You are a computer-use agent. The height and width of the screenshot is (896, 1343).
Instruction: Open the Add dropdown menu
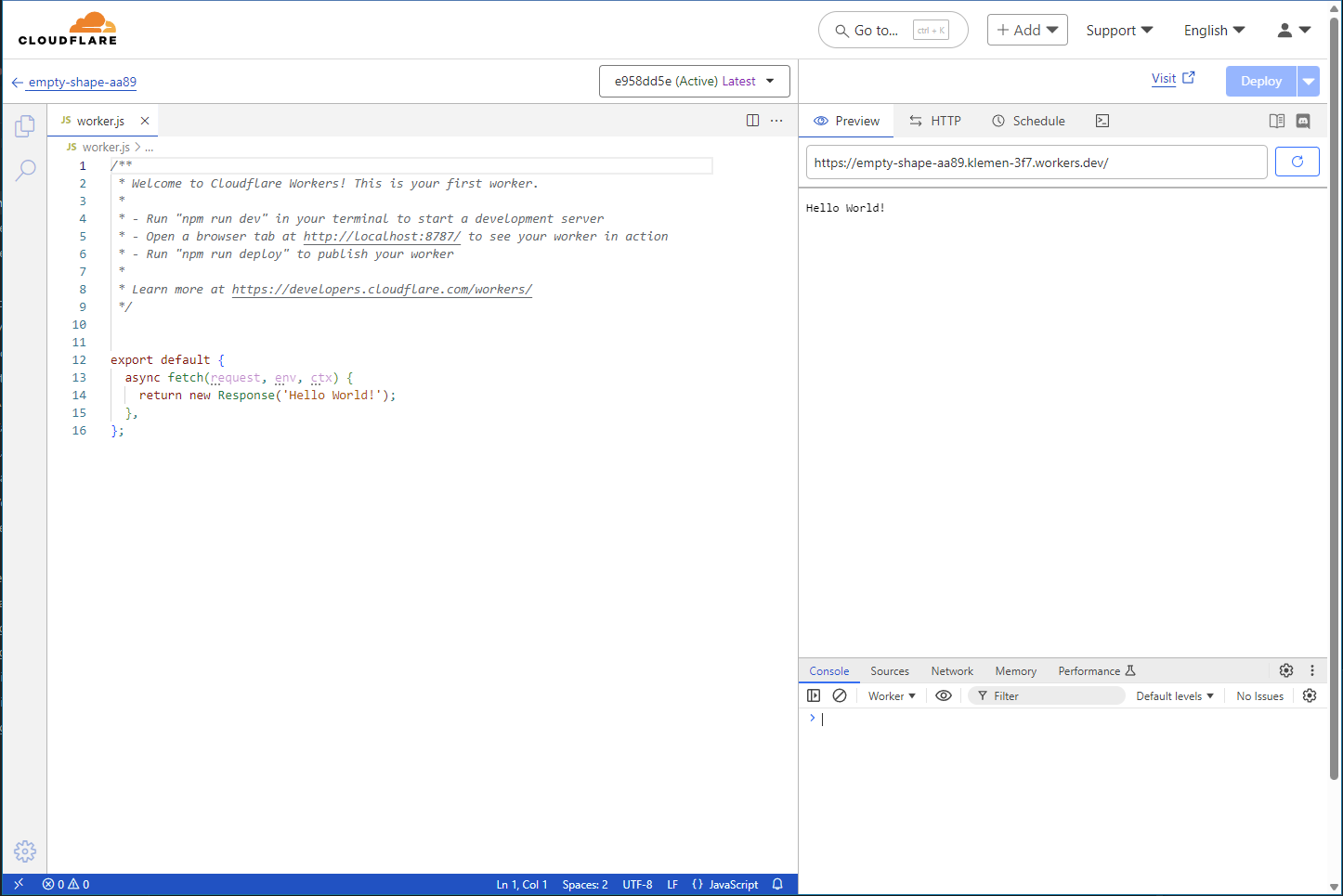pos(1027,30)
